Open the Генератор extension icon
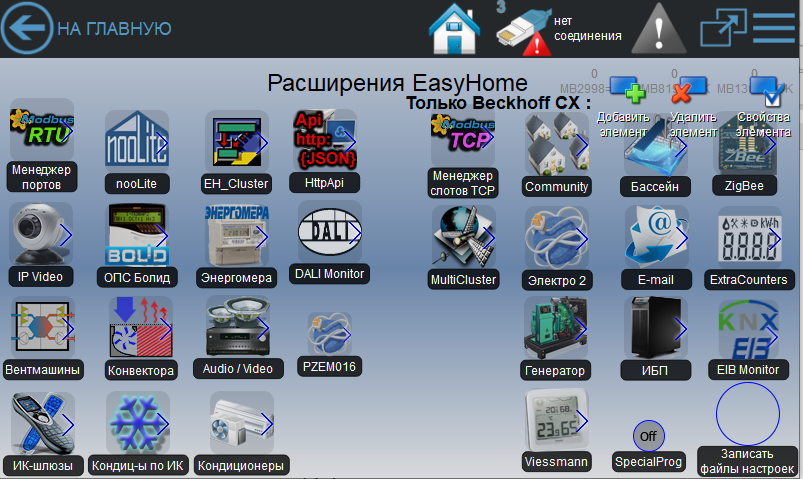 coord(556,329)
